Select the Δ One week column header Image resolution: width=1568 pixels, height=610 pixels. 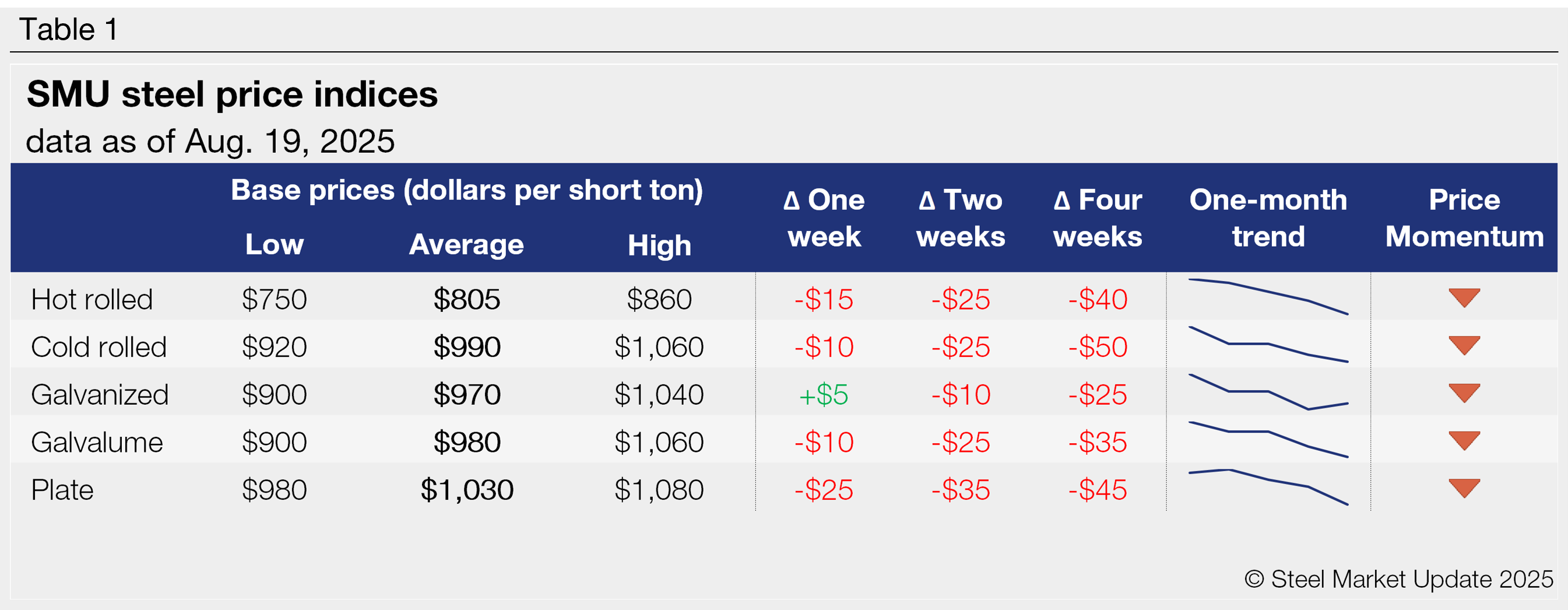coord(824,218)
